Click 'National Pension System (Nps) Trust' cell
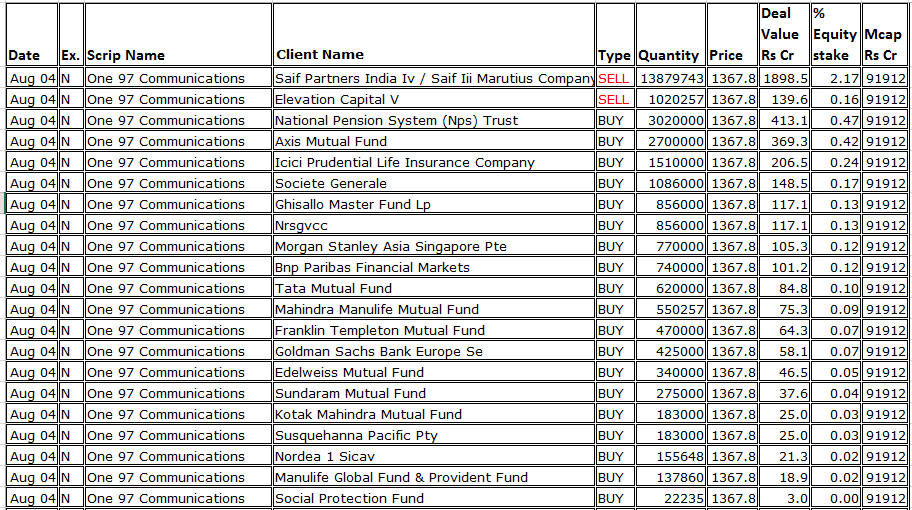The height and width of the screenshot is (510, 912). pyautogui.click(x=434, y=120)
